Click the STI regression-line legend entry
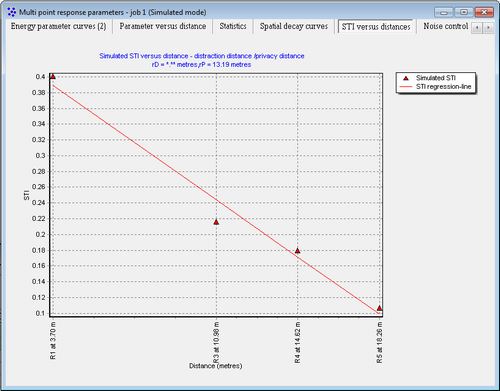Image resolution: width=500 pixels, height=391 pixels. tap(435, 87)
